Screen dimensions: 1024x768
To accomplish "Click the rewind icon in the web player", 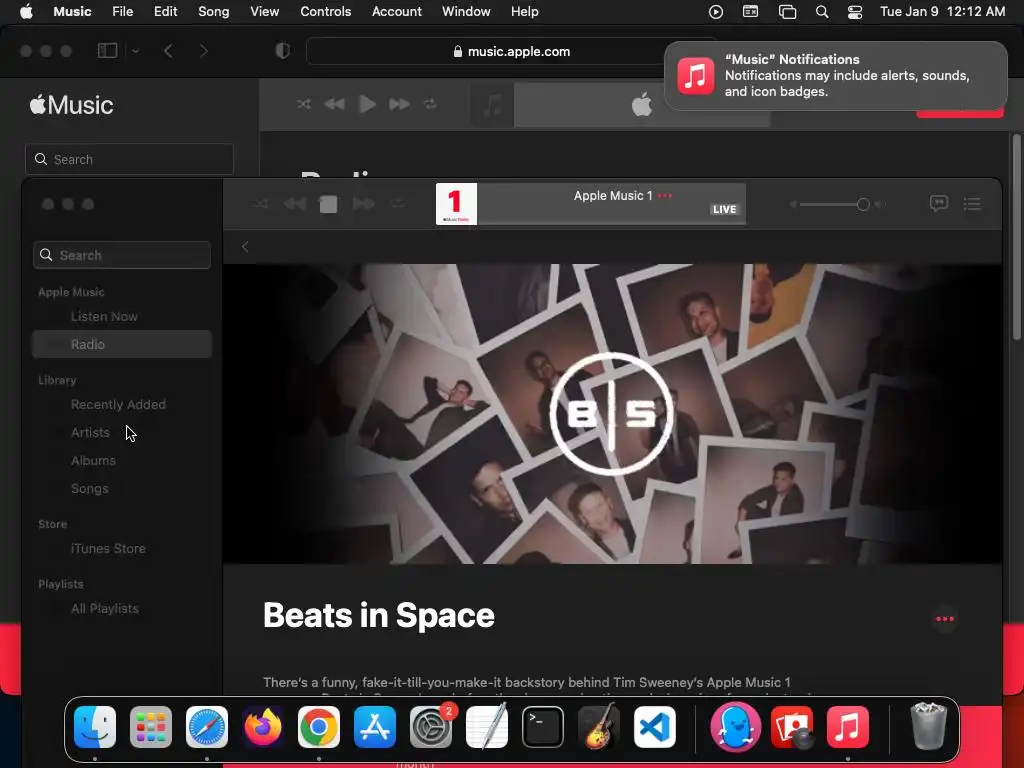I will [334, 104].
